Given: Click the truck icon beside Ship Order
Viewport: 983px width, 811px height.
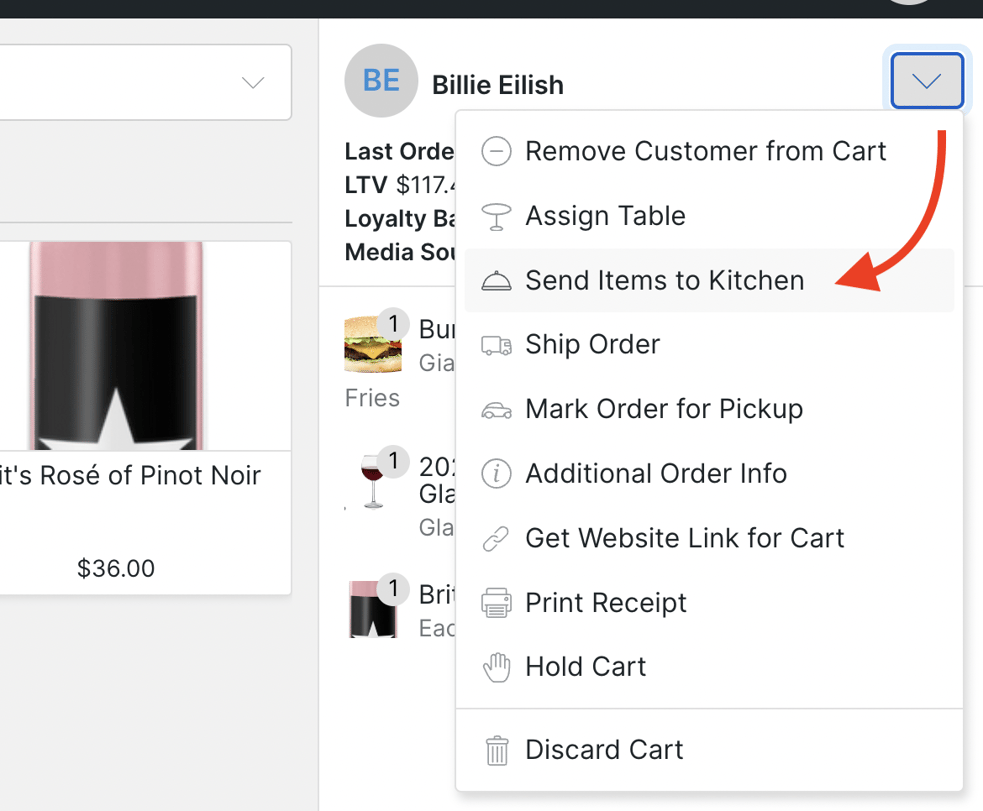Looking at the screenshot, I should pos(496,345).
